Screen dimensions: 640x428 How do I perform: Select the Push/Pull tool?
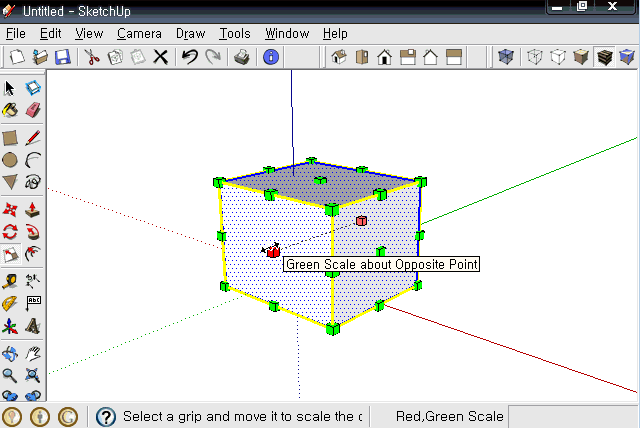tap(33, 210)
